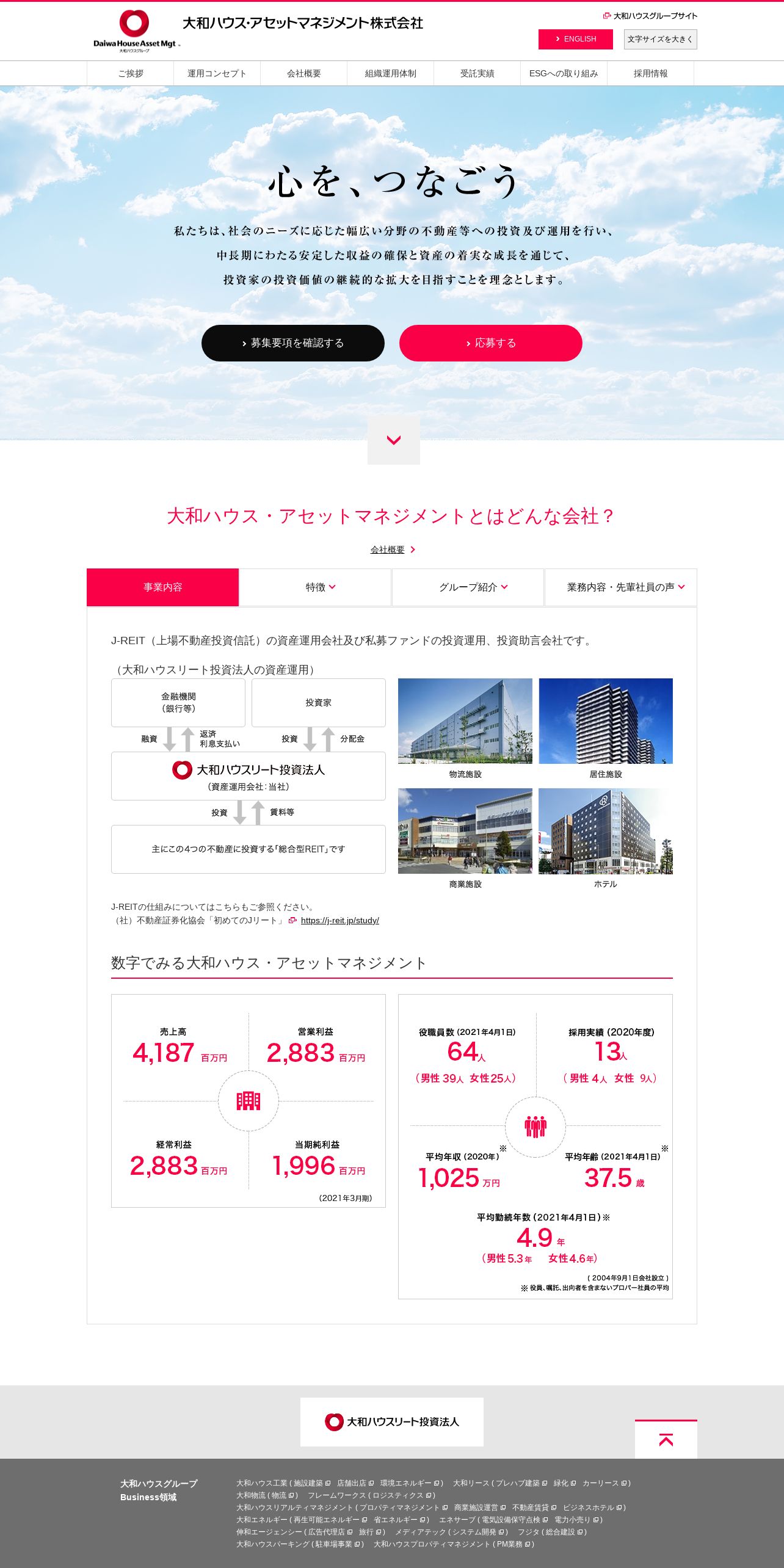
Task: Open the 採用情報 menu item
Action: coord(650,73)
